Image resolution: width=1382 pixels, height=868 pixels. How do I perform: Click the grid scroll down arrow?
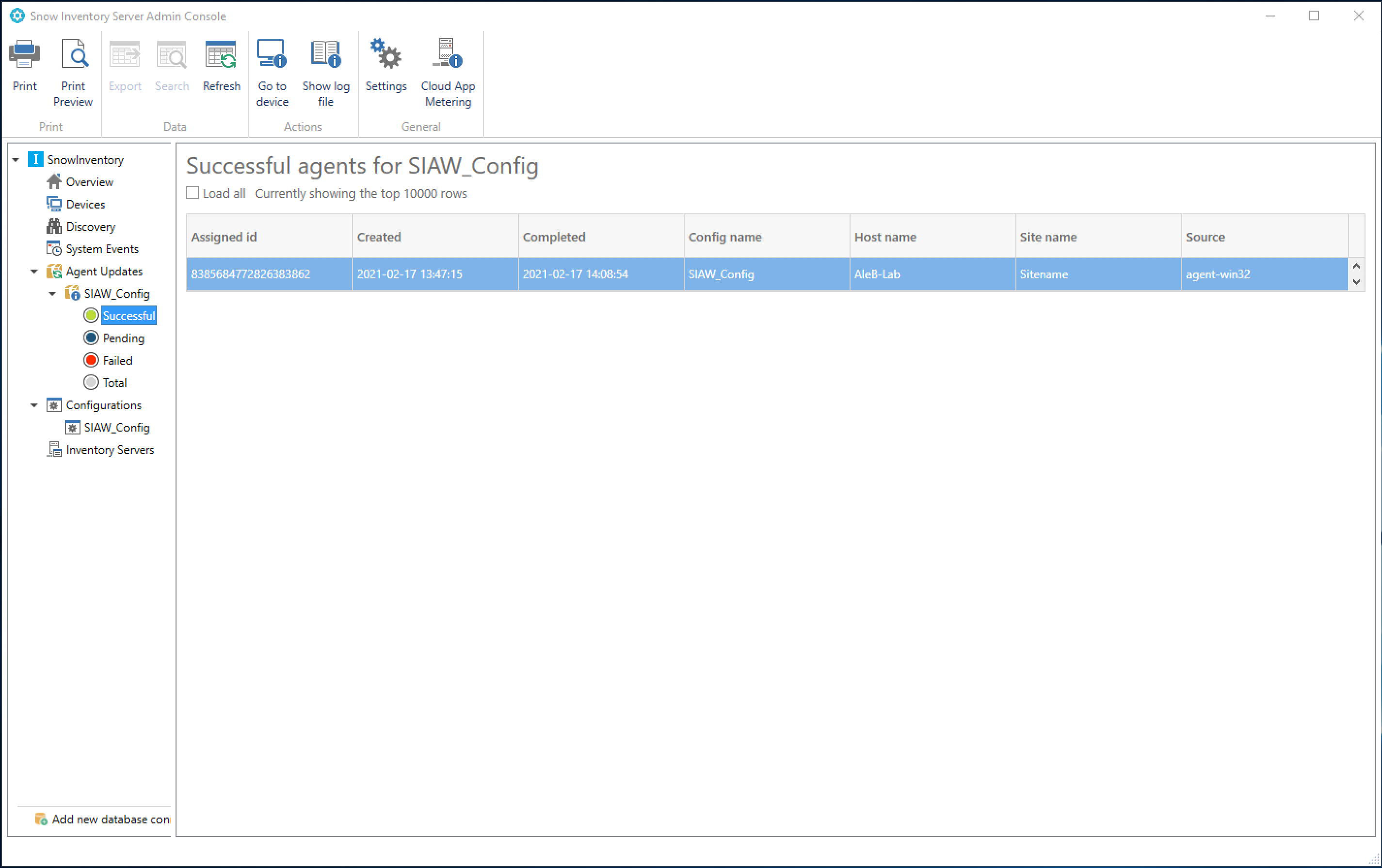(x=1356, y=282)
